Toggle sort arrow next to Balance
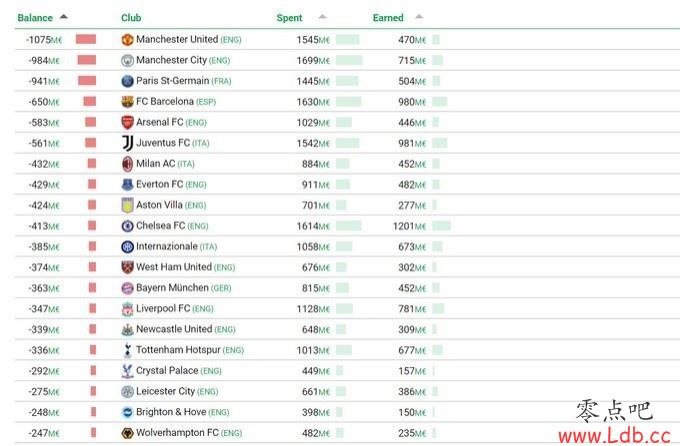Image resolution: width=680 pixels, height=446 pixels. pos(64,17)
